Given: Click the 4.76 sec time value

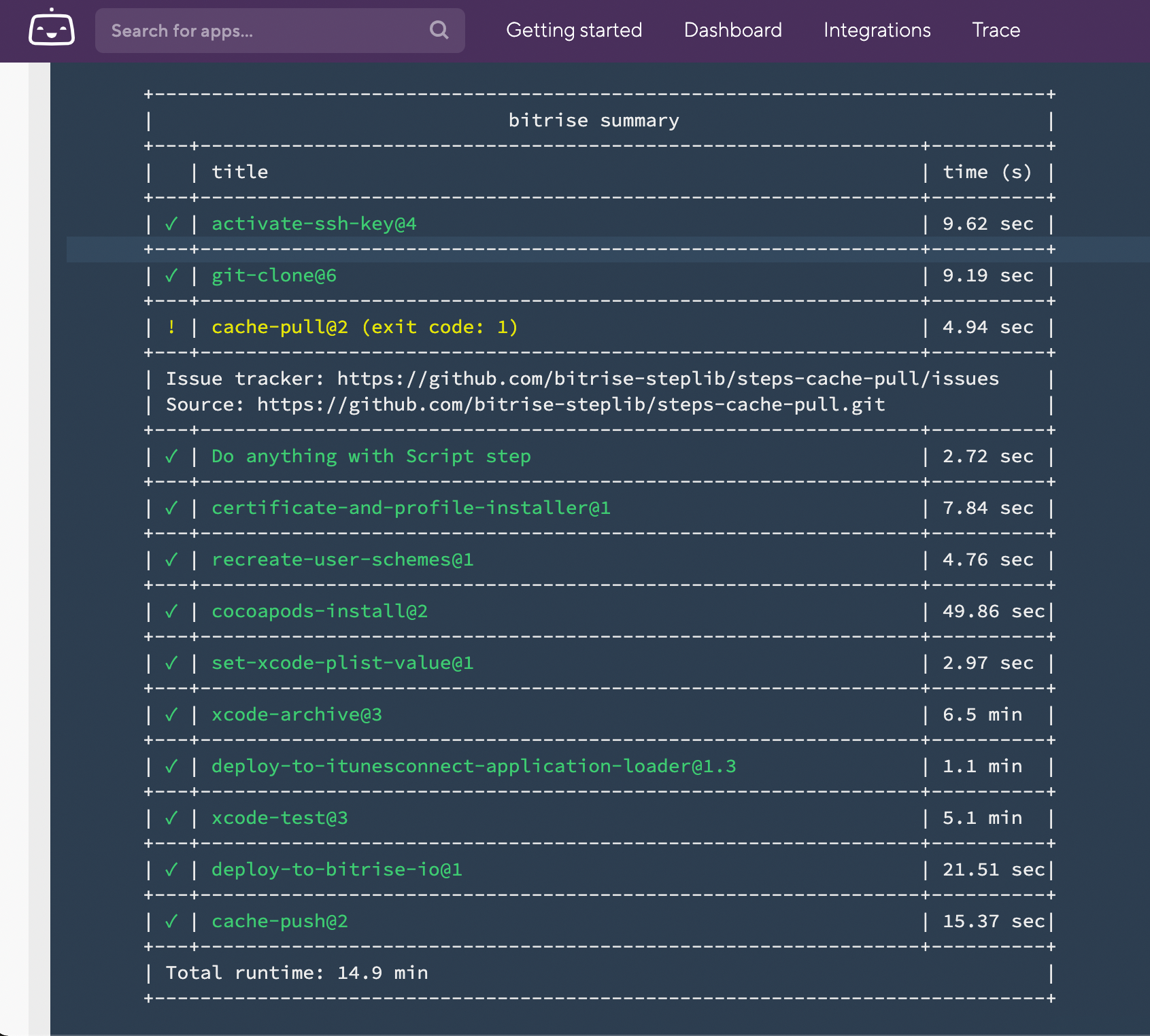Looking at the screenshot, I should [987, 559].
